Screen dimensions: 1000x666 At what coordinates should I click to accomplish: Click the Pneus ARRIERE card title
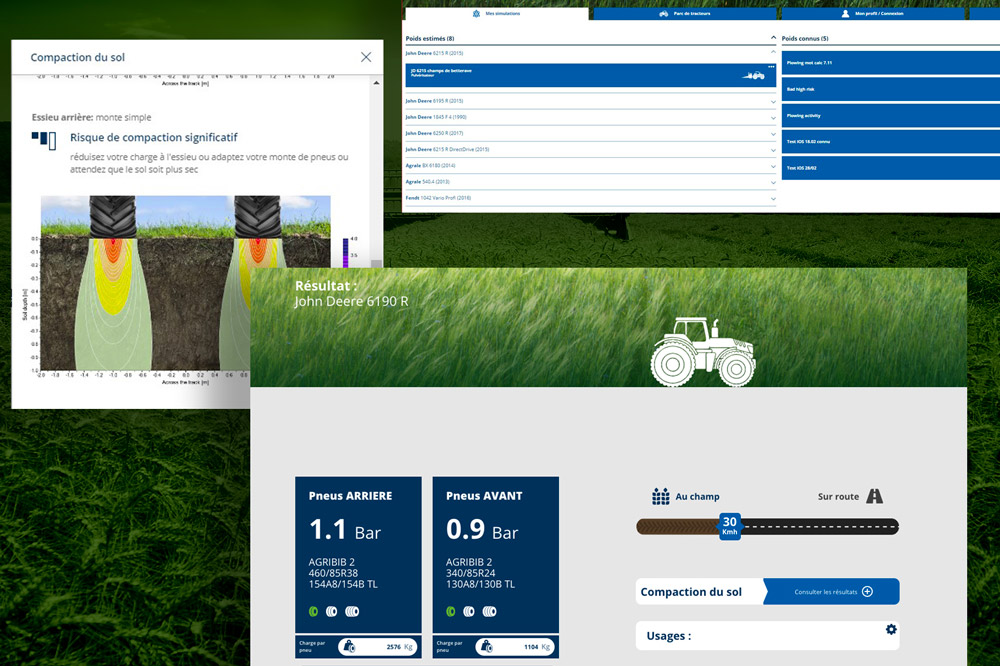click(x=350, y=496)
